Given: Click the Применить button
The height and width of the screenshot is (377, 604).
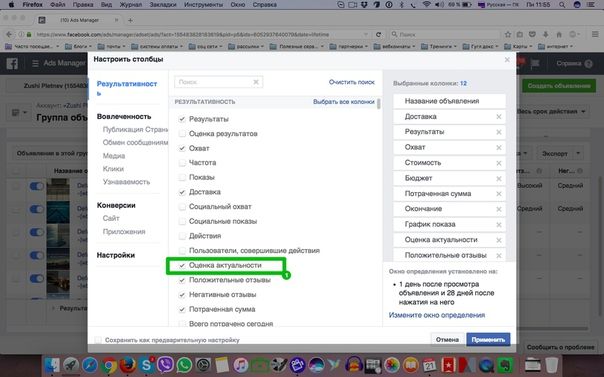Looking at the screenshot, I should tap(488, 339).
